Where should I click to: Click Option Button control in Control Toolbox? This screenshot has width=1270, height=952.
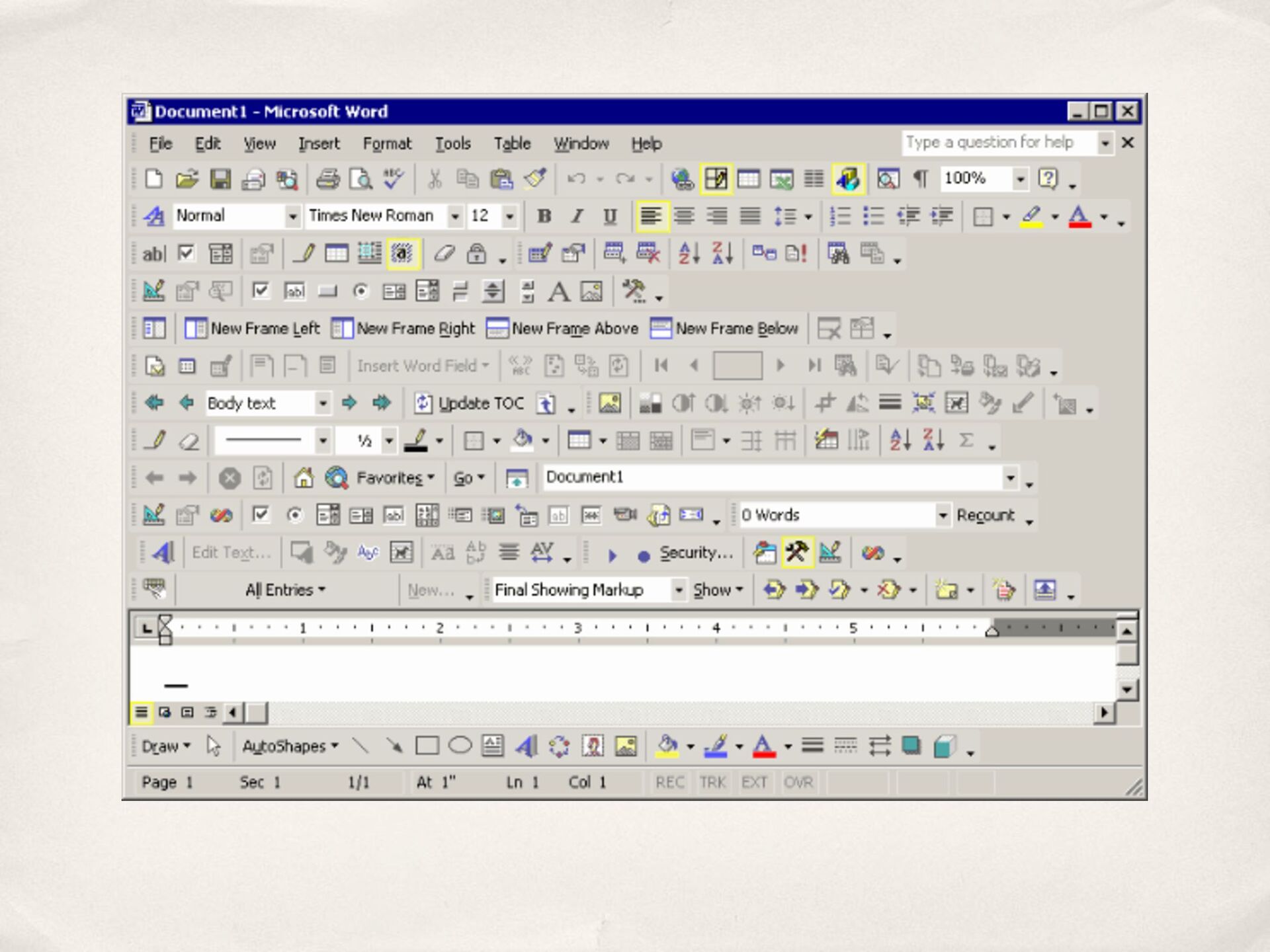(x=360, y=291)
